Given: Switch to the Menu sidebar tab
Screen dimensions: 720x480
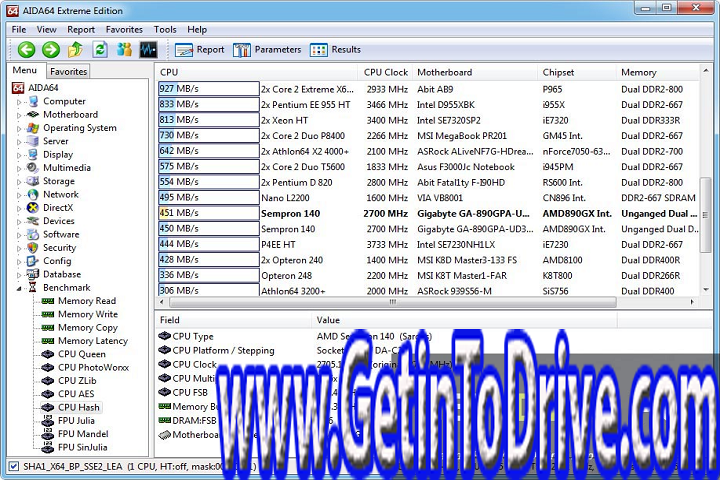Looking at the screenshot, I should pyautogui.click(x=25, y=70).
